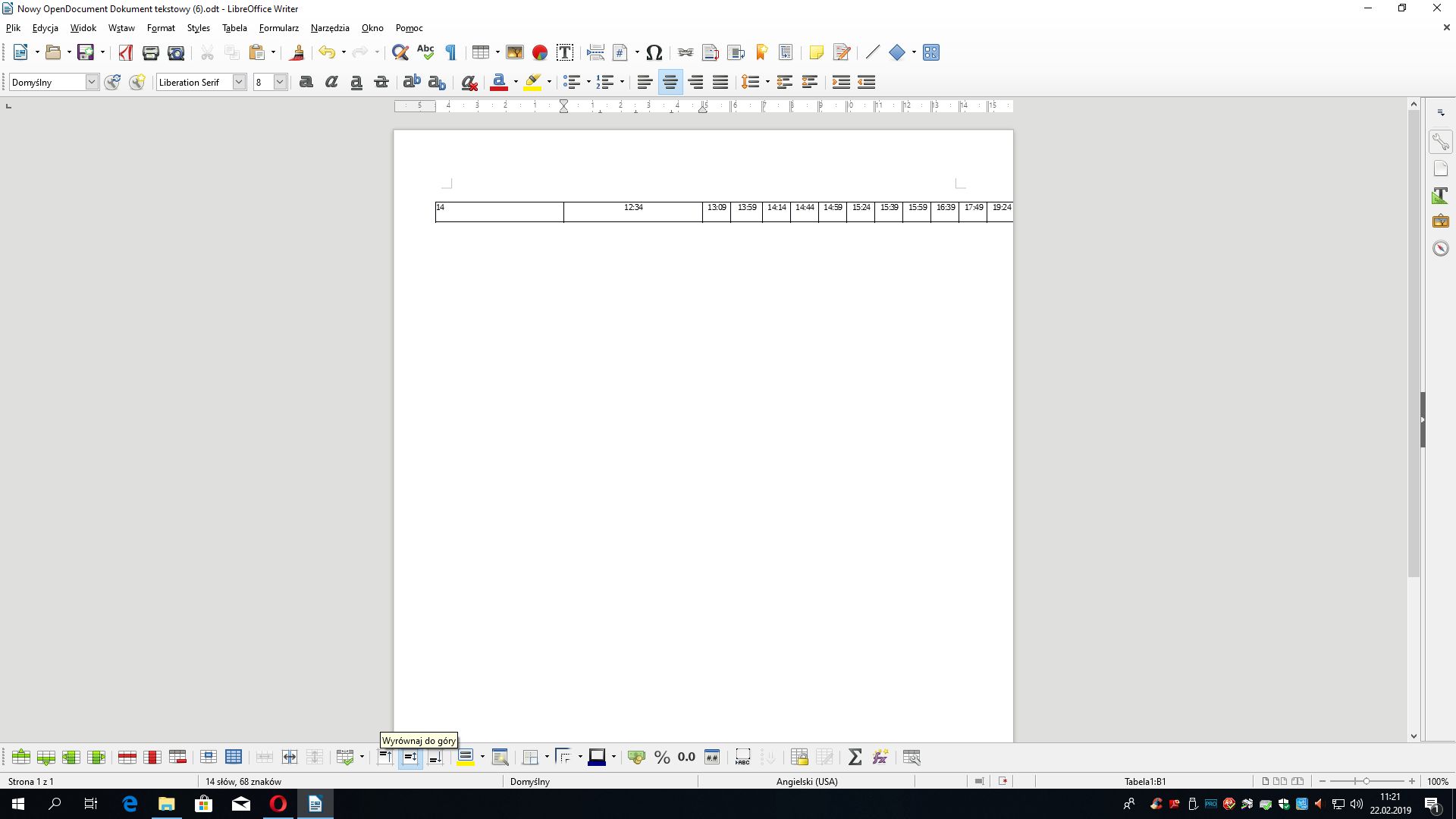Image resolution: width=1456 pixels, height=819 pixels.
Task: Click Angielski (USA) language in status bar
Action: coord(806,781)
